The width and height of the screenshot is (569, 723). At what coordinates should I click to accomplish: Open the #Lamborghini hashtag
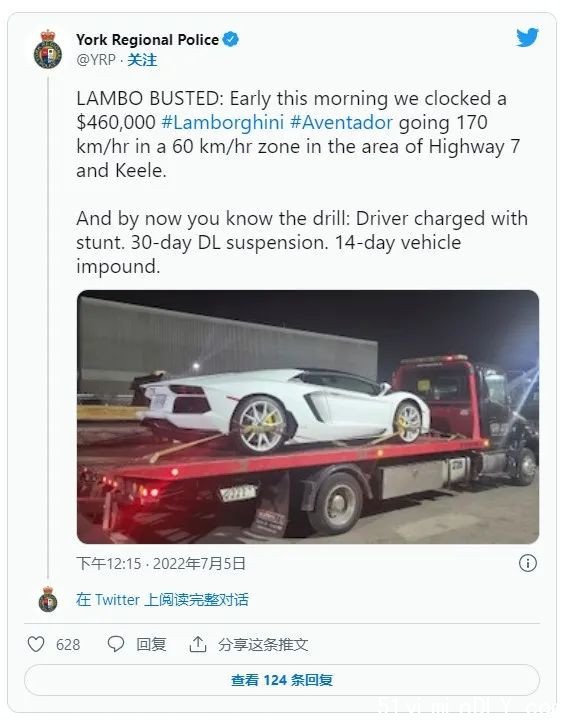click(222, 123)
